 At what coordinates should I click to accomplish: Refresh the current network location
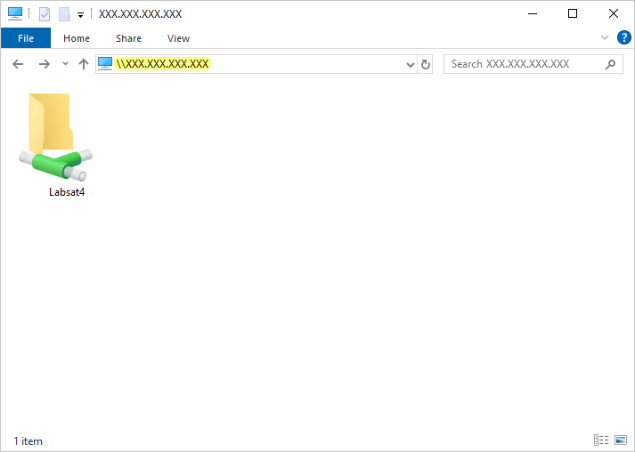(x=425, y=64)
